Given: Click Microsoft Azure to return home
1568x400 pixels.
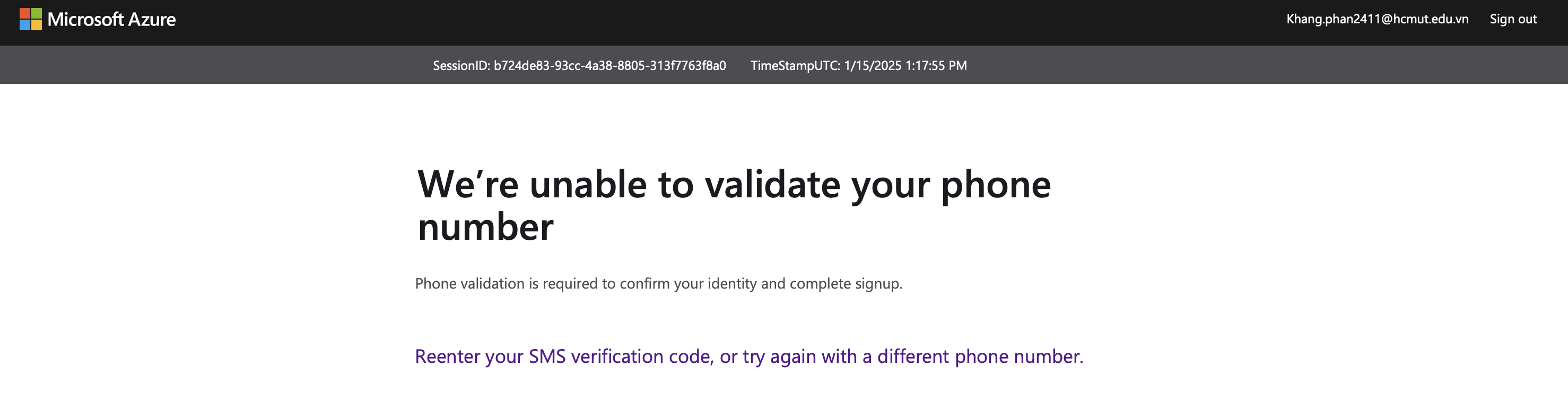Looking at the screenshot, I should point(100,19).
